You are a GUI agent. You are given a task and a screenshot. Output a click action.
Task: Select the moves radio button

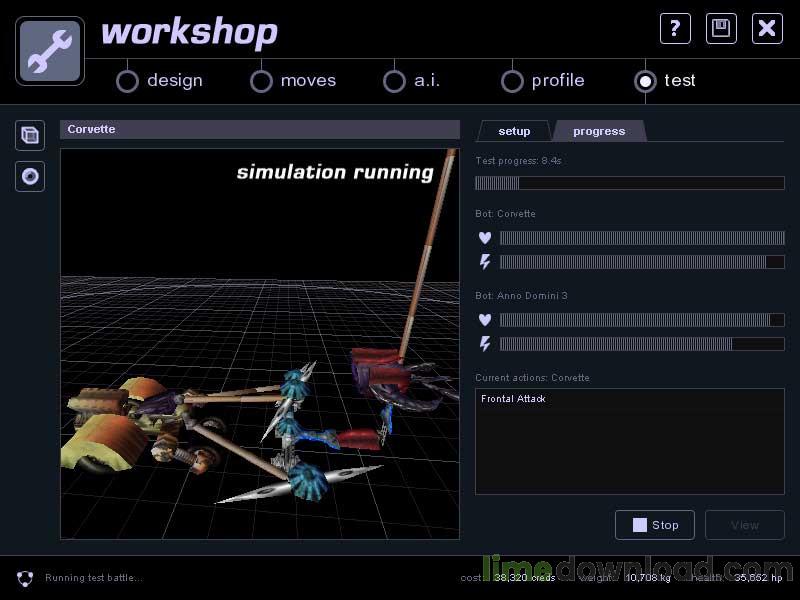(x=261, y=81)
